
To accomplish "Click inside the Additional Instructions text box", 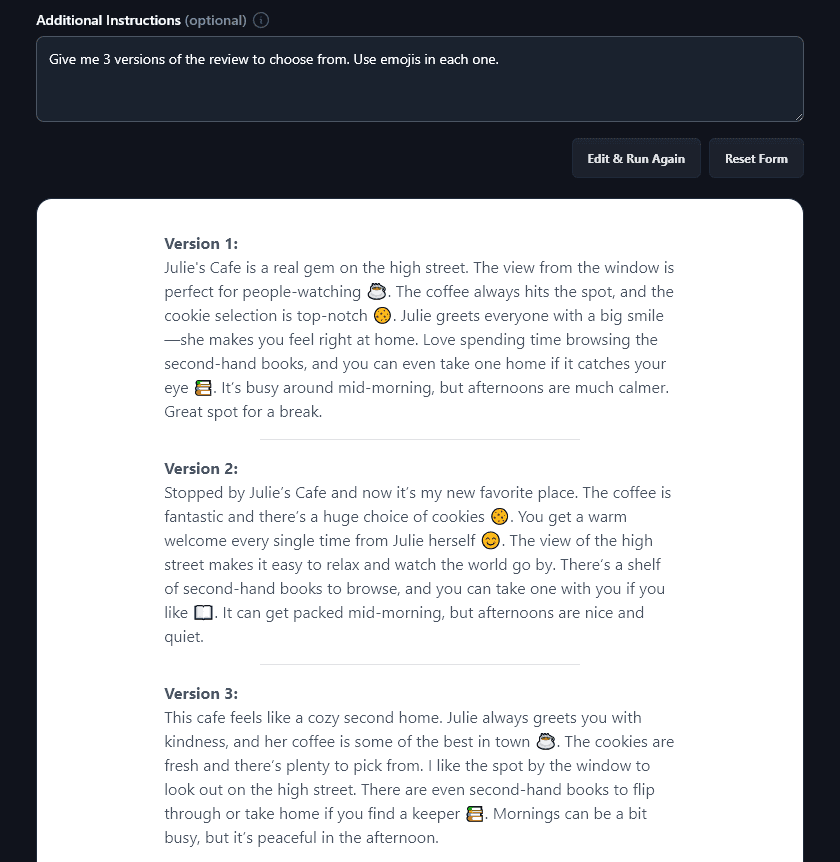I will [420, 85].
